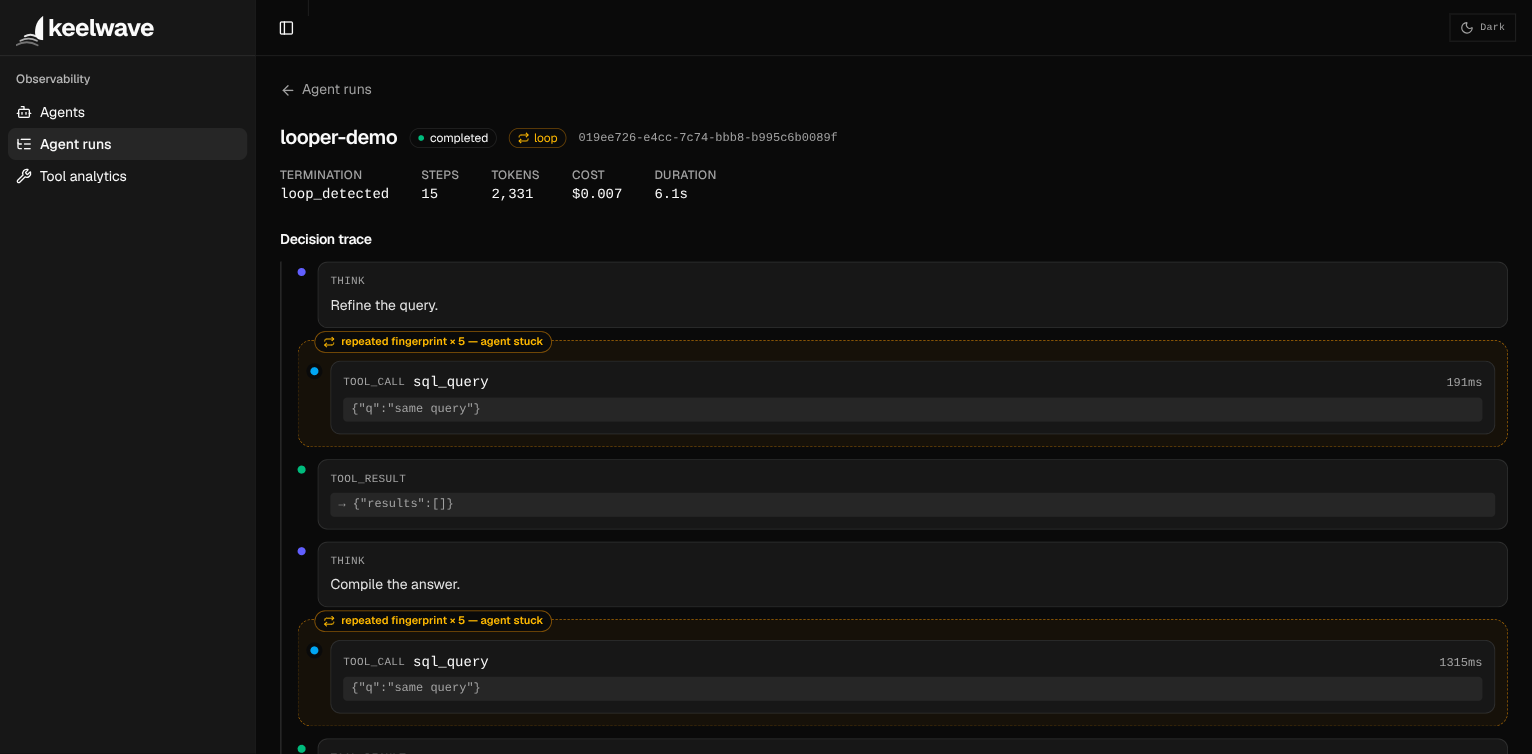Open the TOOL_RESULT step with empty results
Image resolution: width=1532 pixels, height=754 pixels.
click(912, 494)
